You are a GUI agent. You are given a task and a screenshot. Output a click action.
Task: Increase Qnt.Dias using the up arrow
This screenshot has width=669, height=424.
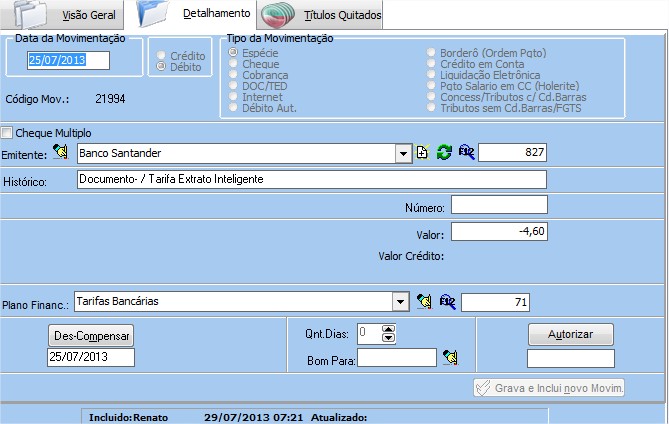[389, 328]
